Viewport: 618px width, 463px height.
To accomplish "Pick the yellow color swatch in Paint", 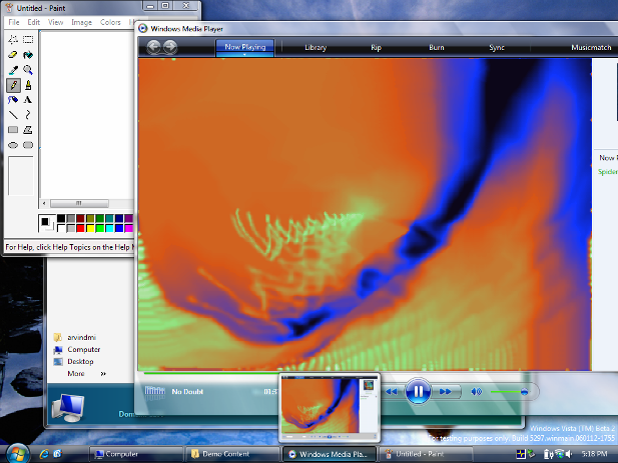I will click(x=90, y=228).
